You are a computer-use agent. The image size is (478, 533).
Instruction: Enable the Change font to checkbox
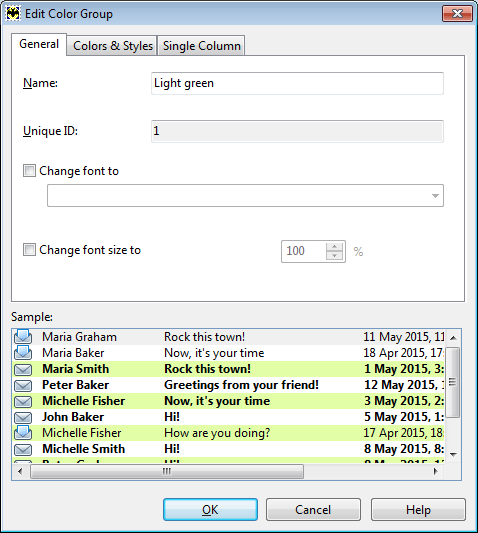tap(29, 171)
